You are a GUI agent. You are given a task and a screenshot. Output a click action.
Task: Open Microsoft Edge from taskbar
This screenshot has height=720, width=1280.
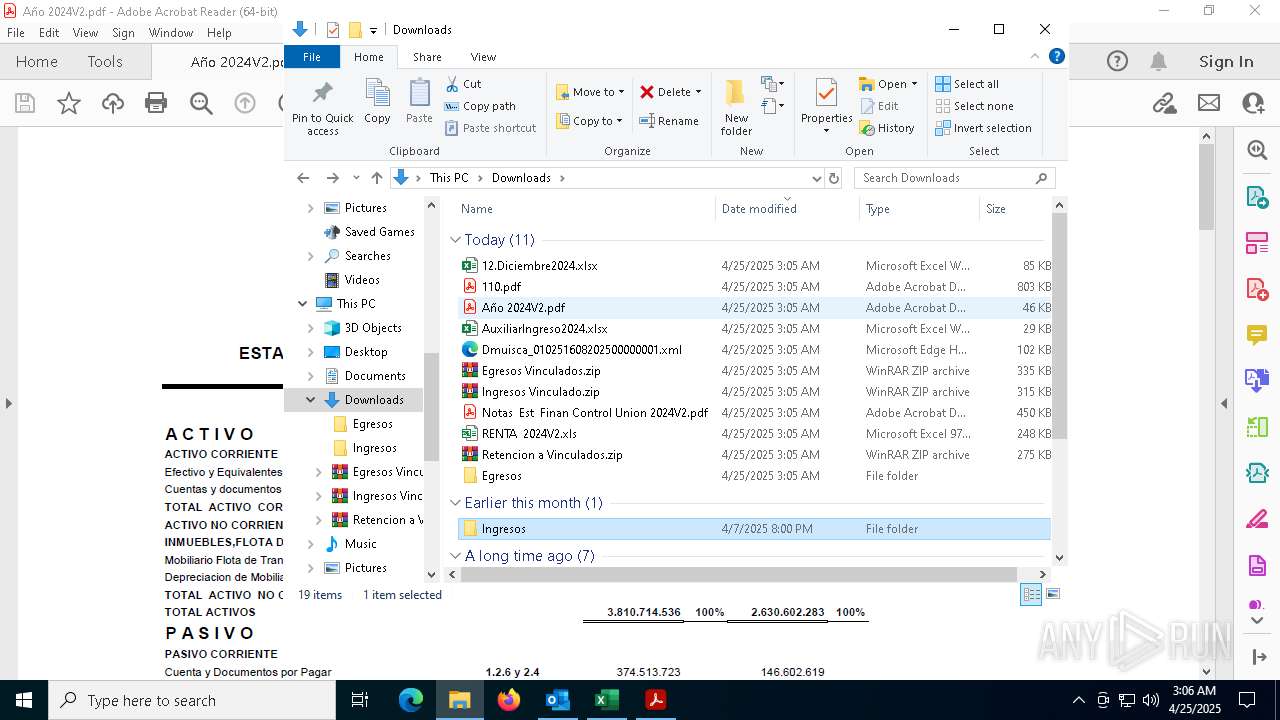click(411, 700)
